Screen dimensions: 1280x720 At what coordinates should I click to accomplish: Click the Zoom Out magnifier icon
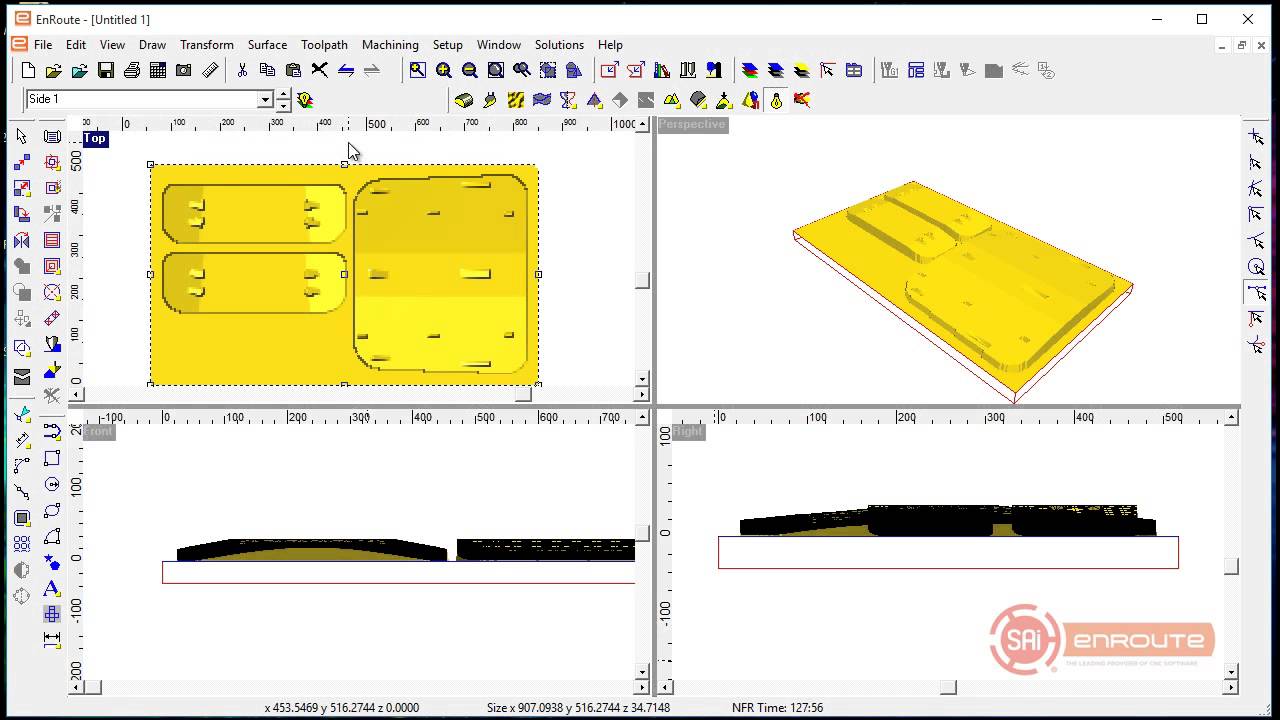(470, 70)
